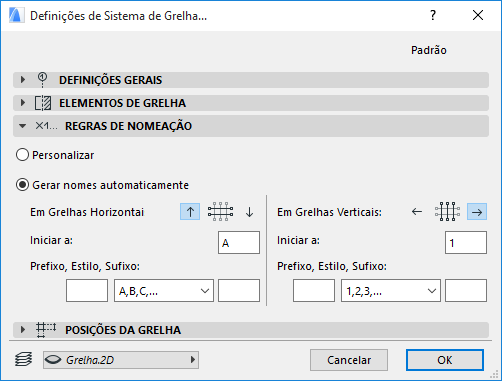
Task: Click the vertical grids suffix field
Action: coord(466,291)
